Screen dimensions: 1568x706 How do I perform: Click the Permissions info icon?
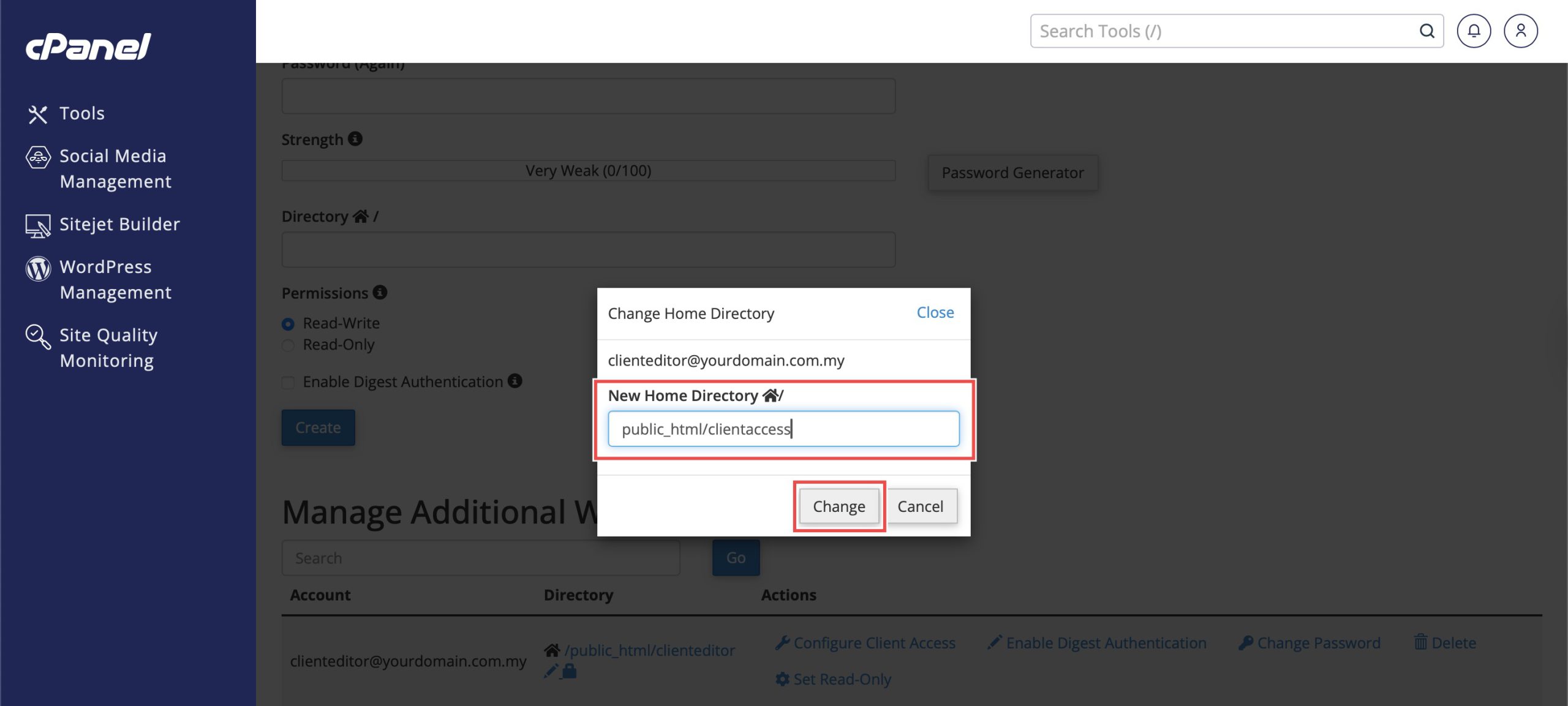pos(380,293)
